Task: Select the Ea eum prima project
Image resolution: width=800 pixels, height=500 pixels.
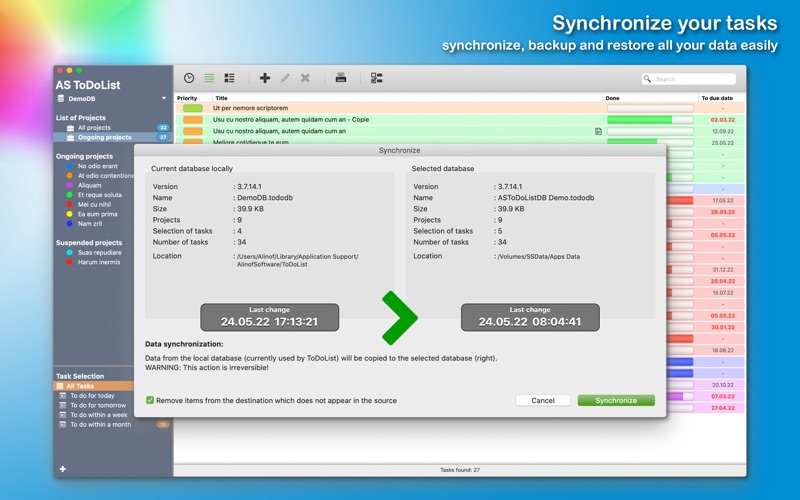Action: pos(97,214)
